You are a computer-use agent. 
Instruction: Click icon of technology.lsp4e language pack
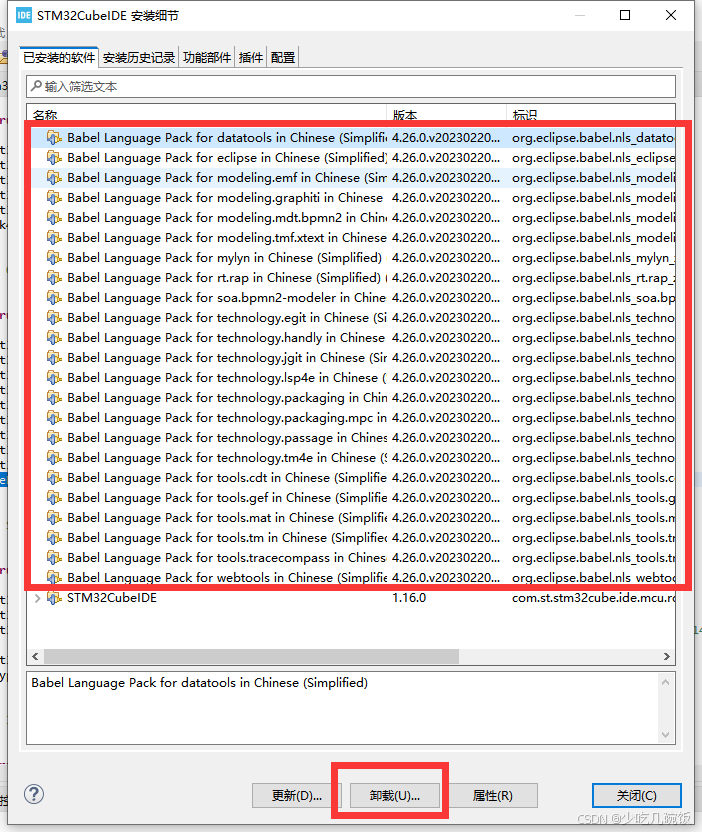54,378
